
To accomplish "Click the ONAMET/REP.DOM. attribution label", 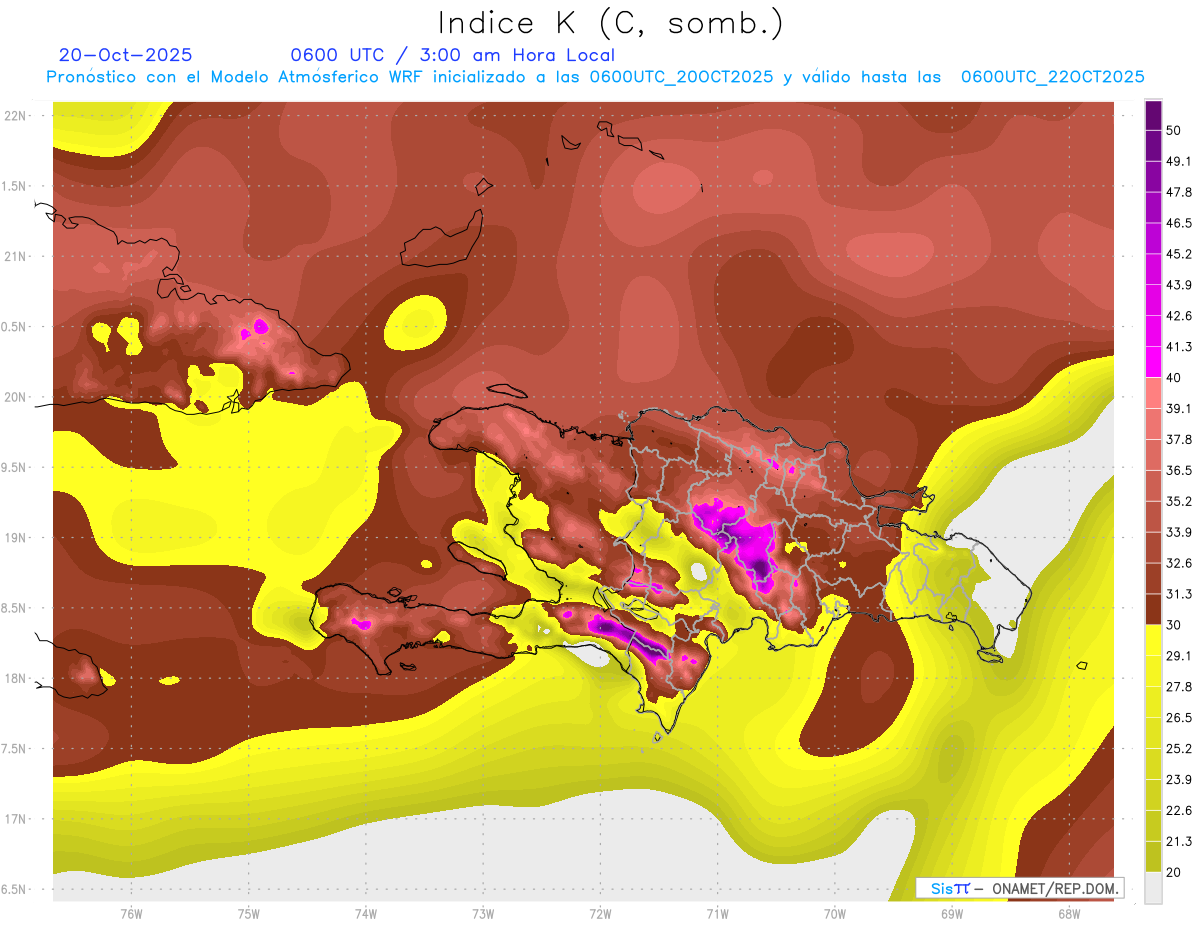I will (1052, 888).
